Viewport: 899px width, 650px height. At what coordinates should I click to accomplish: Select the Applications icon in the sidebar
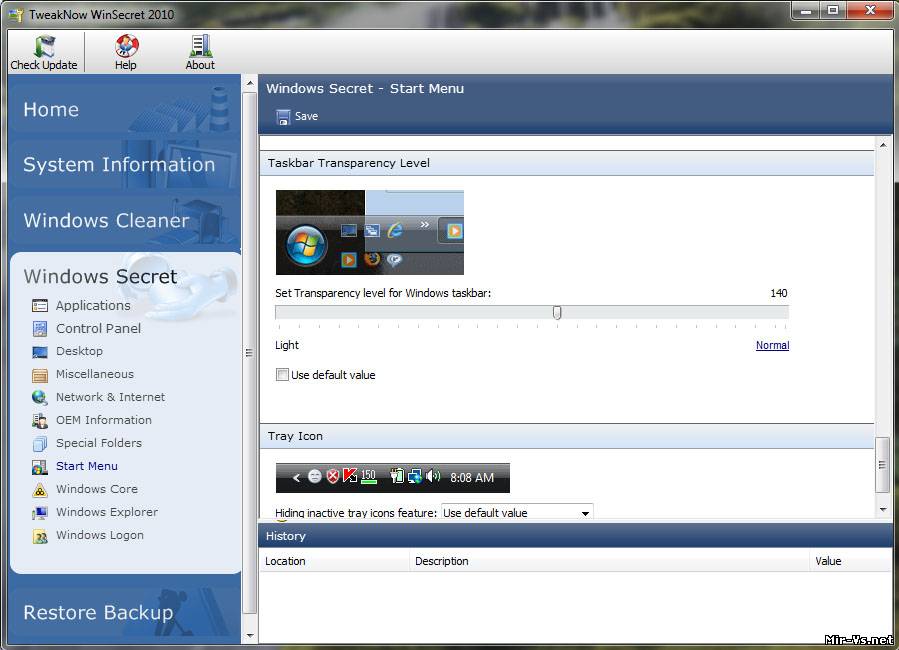pos(40,306)
